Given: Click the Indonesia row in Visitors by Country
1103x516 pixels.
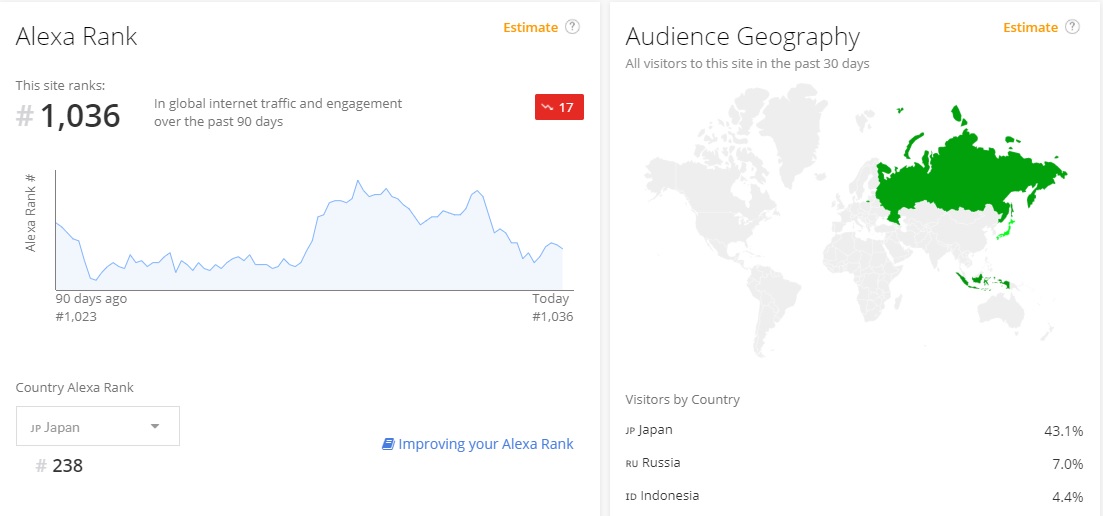Looking at the screenshot, I should click(x=854, y=496).
